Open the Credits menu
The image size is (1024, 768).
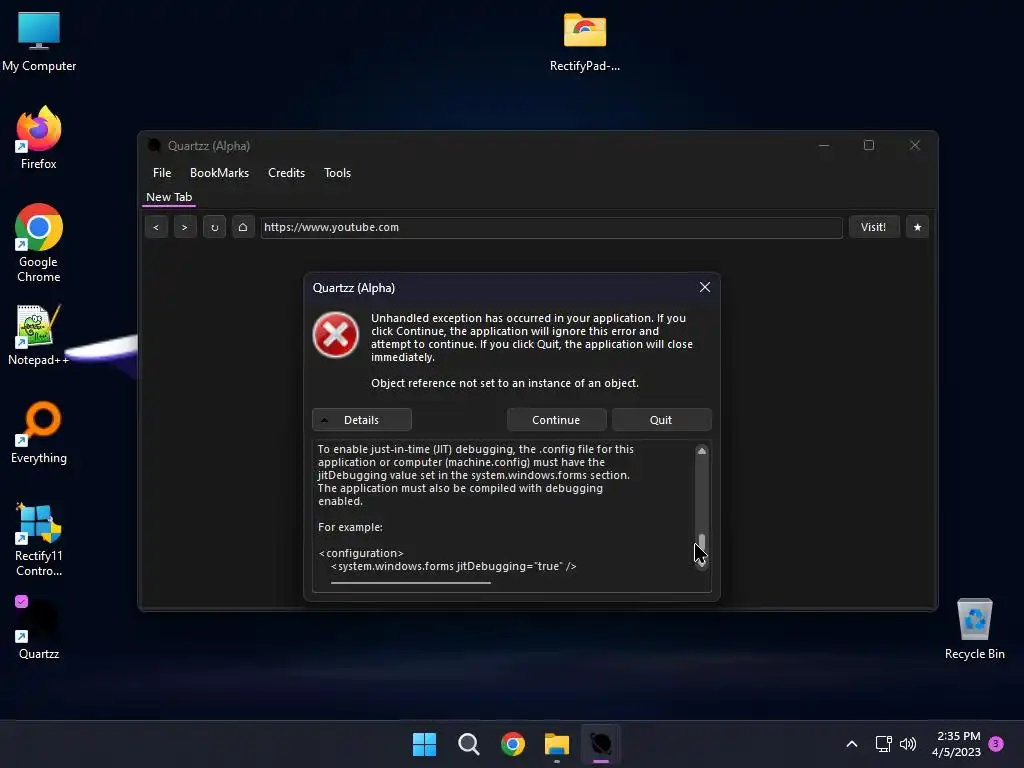click(287, 173)
